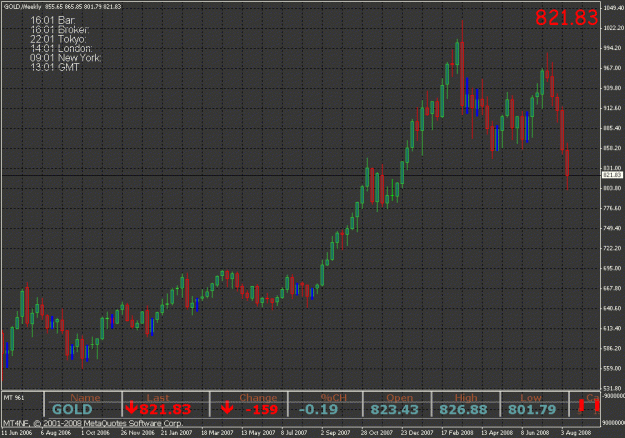Click the 722.20 price axis label

[614, 248]
